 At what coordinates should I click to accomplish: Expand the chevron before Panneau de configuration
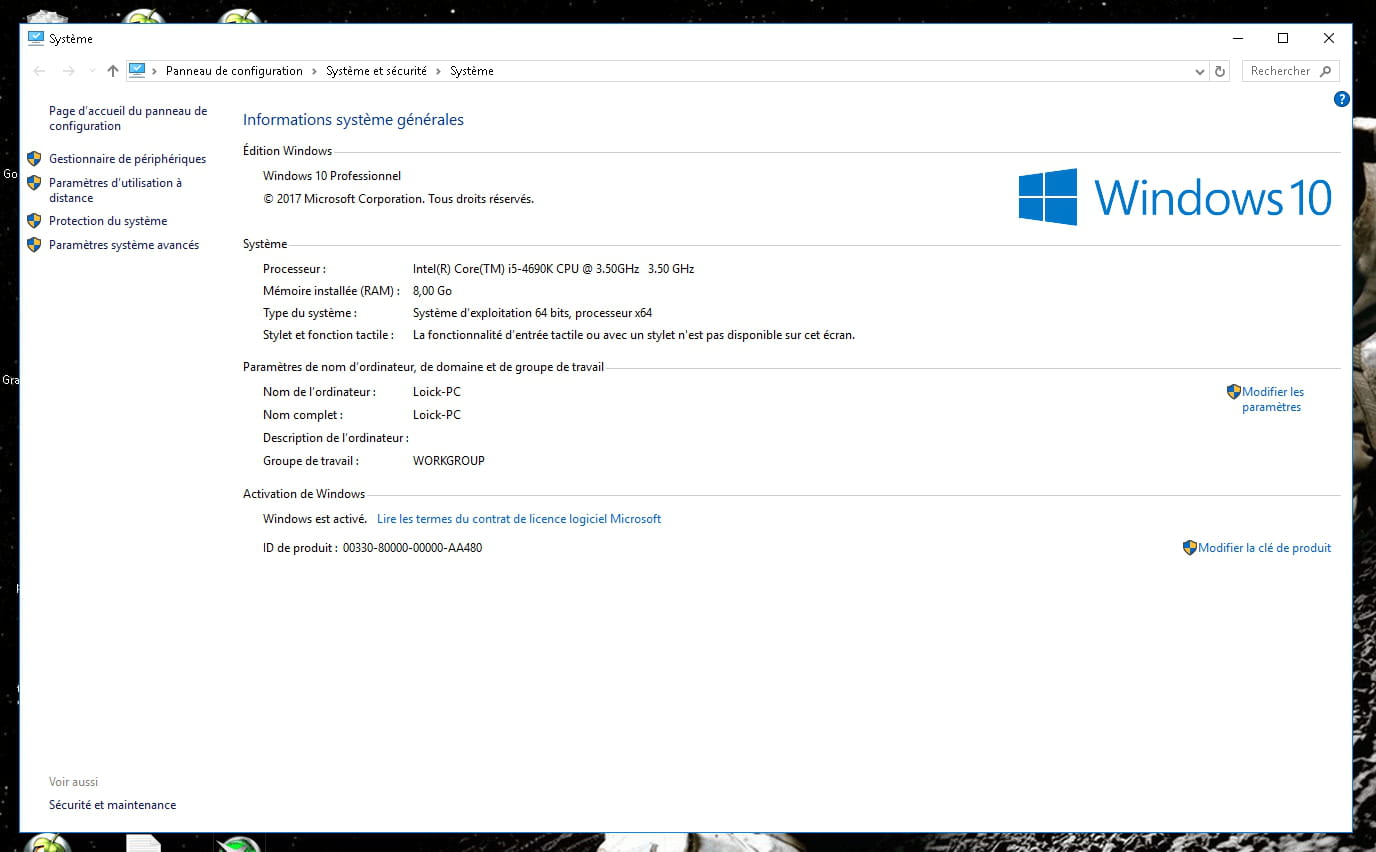click(x=155, y=71)
